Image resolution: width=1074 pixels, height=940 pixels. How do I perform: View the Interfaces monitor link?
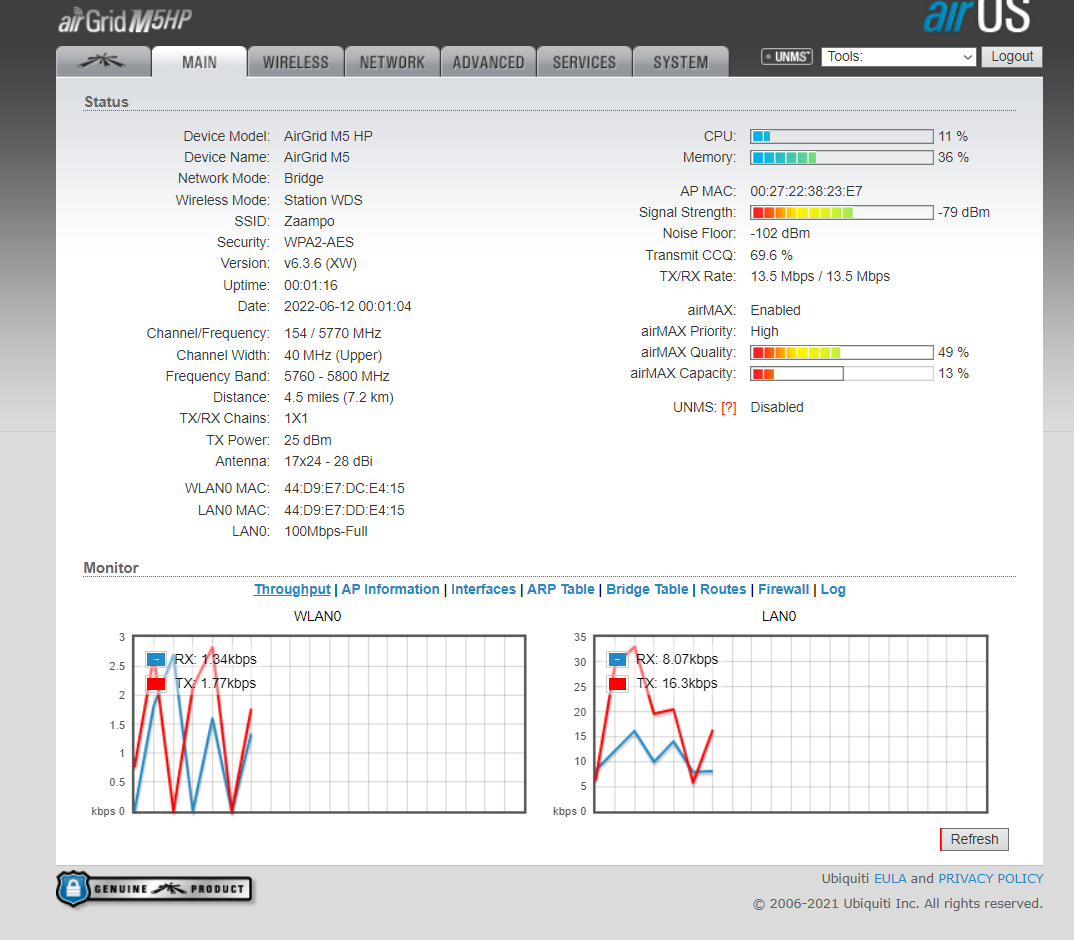(x=484, y=589)
